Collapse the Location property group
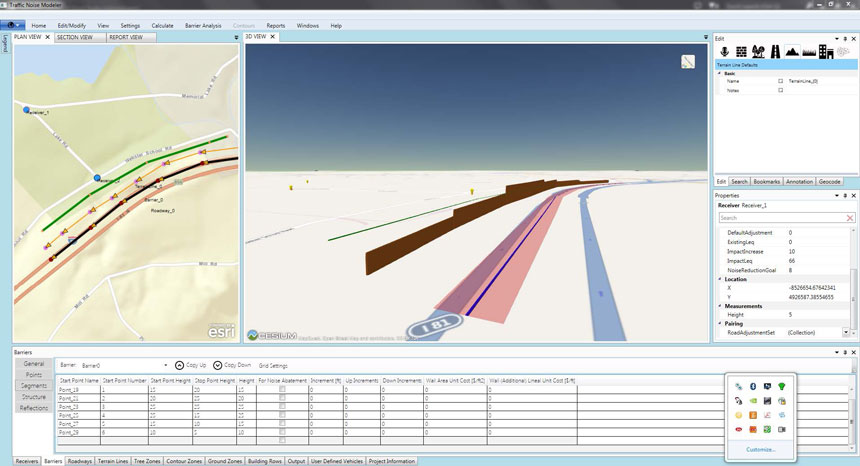Image resolution: width=860 pixels, height=466 pixels. coord(720,279)
